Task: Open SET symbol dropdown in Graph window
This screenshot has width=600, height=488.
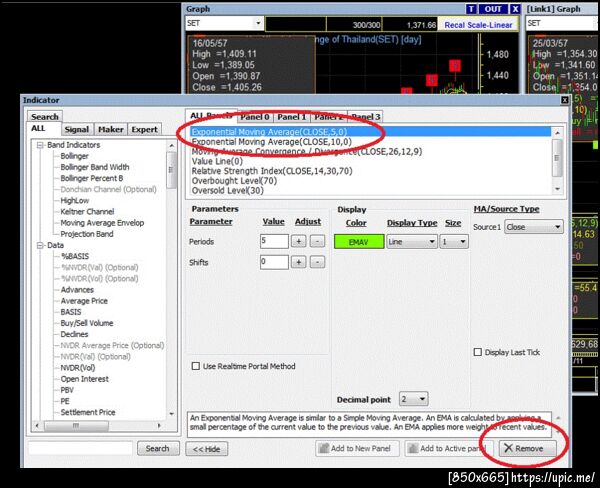Action: [258, 23]
